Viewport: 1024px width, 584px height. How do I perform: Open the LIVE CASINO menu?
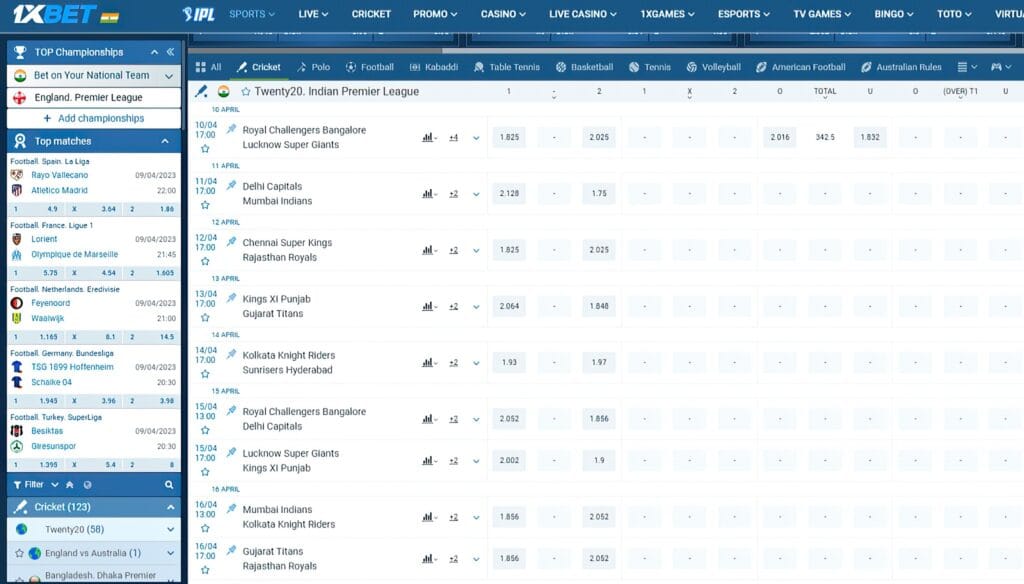(578, 14)
